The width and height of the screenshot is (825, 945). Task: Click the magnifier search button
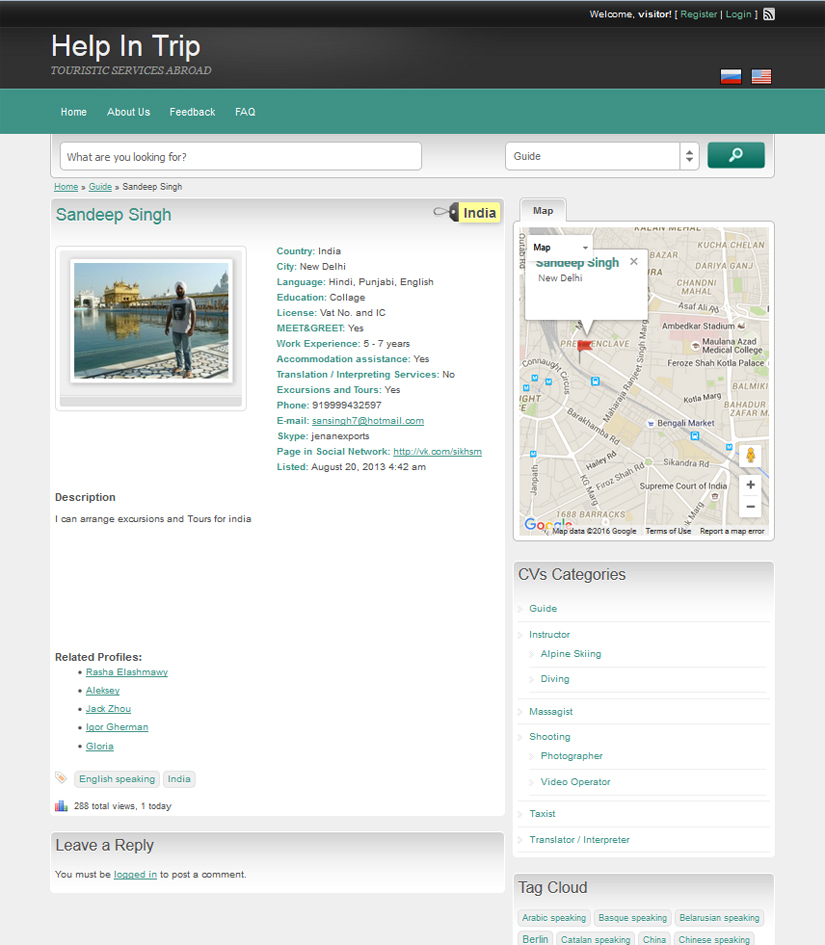click(736, 155)
